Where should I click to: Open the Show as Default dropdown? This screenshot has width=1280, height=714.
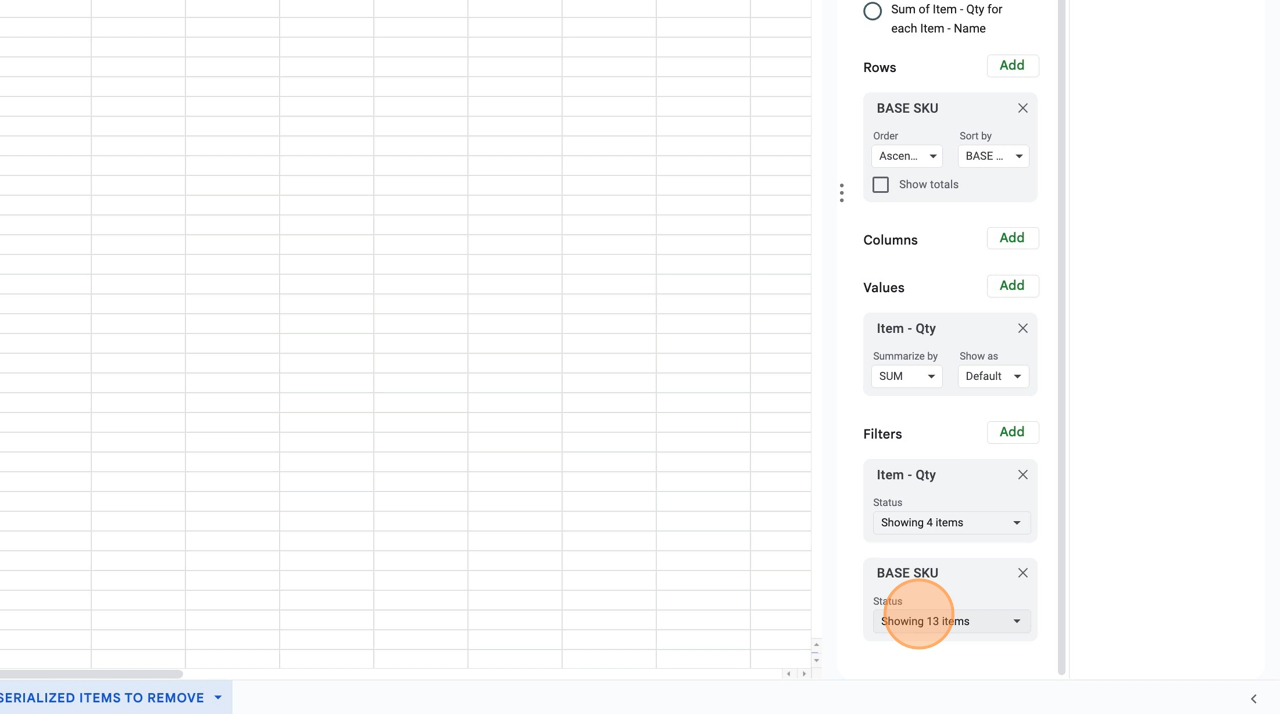click(993, 376)
